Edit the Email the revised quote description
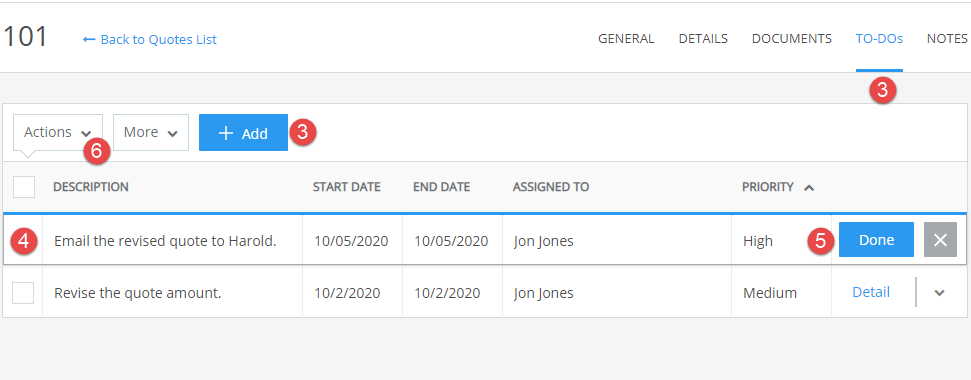 (165, 241)
